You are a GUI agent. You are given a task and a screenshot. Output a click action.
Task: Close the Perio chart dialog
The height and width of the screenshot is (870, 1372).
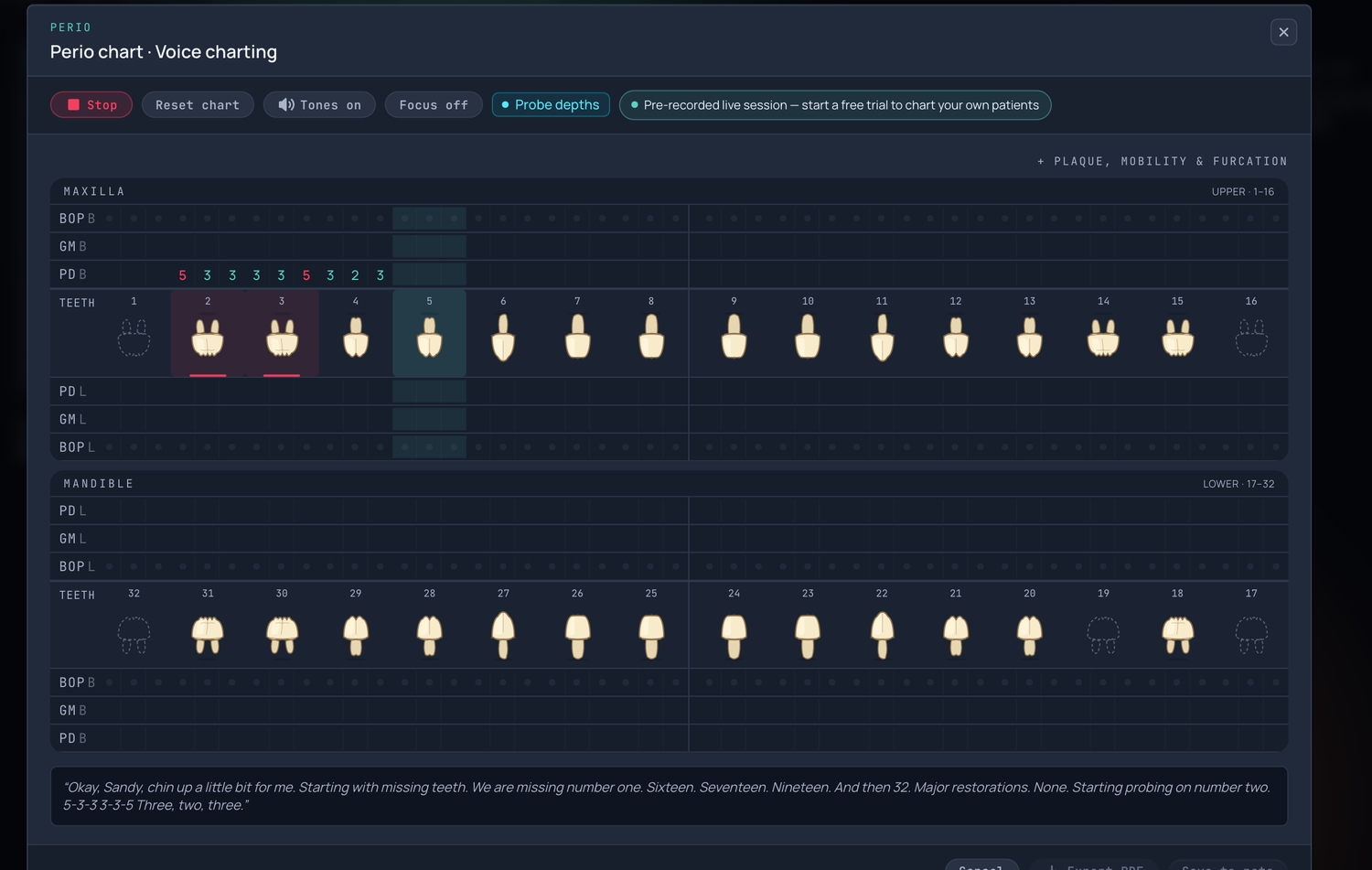tap(1283, 32)
